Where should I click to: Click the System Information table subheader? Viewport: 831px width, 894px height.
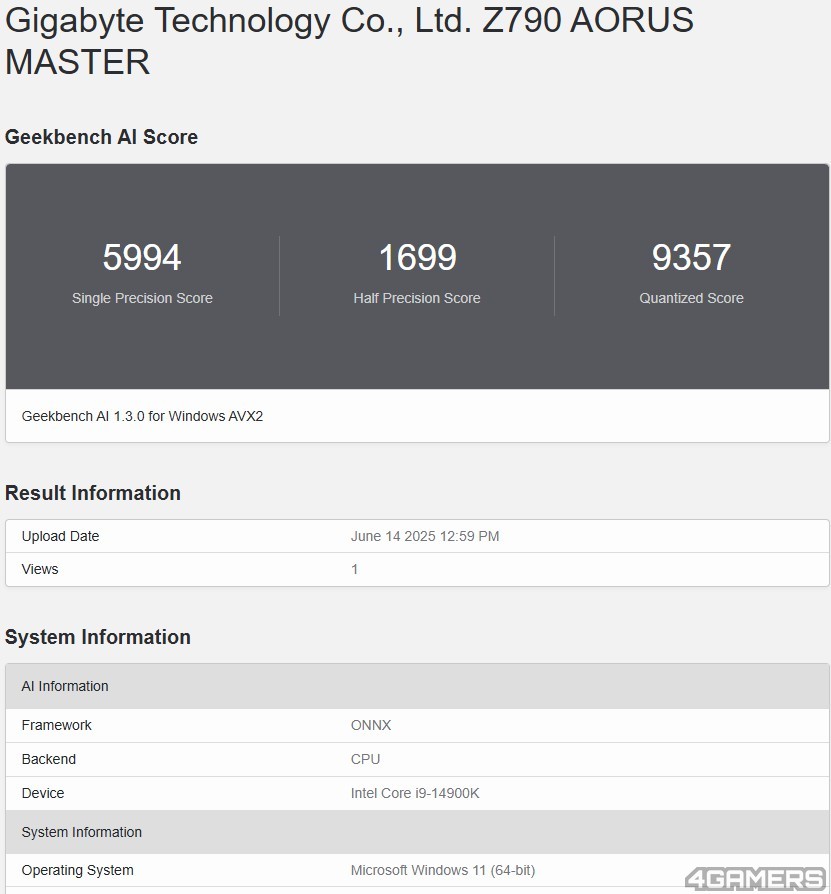click(x=82, y=832)
